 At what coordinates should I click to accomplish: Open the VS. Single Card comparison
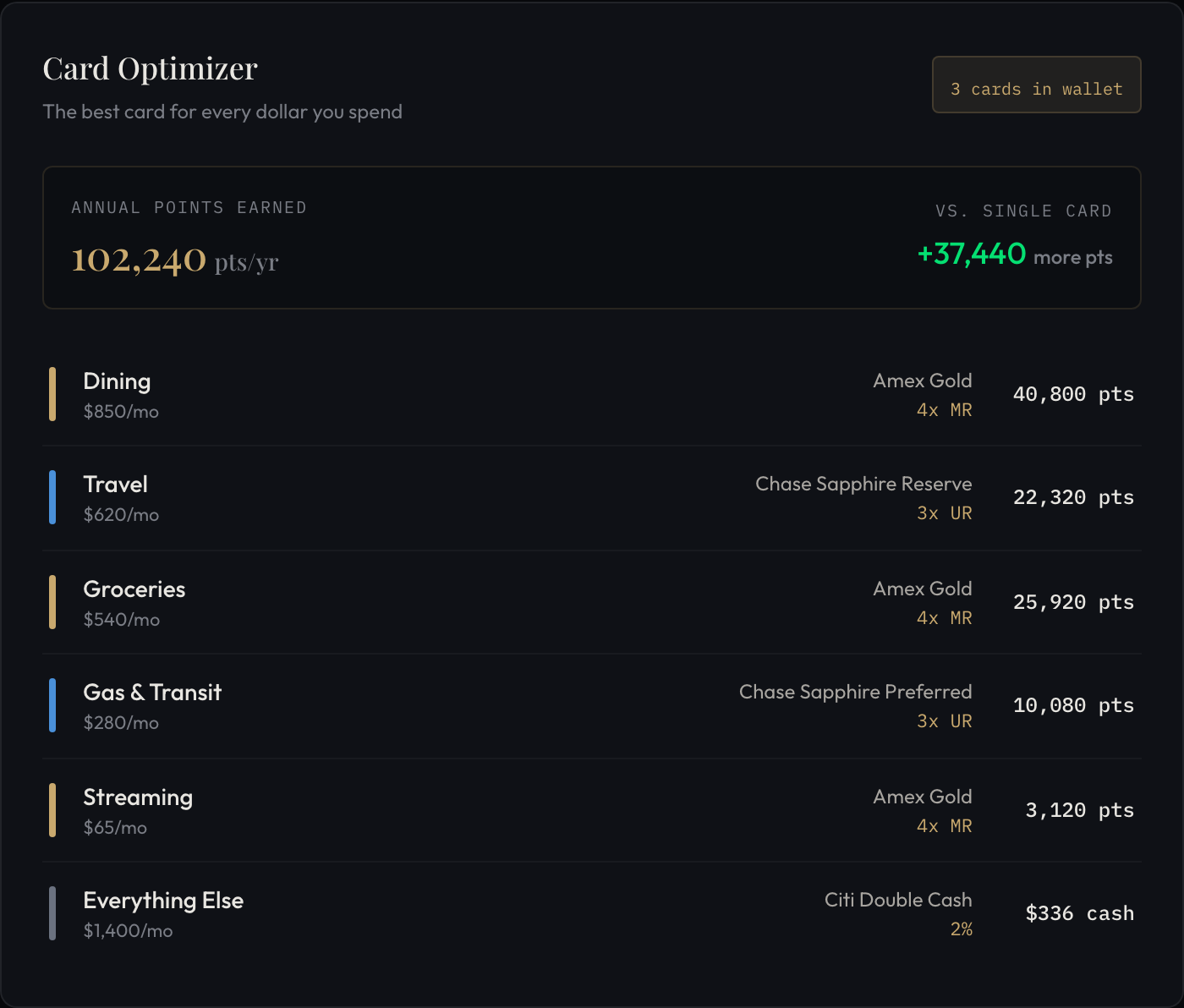[x=1024, y=211]
